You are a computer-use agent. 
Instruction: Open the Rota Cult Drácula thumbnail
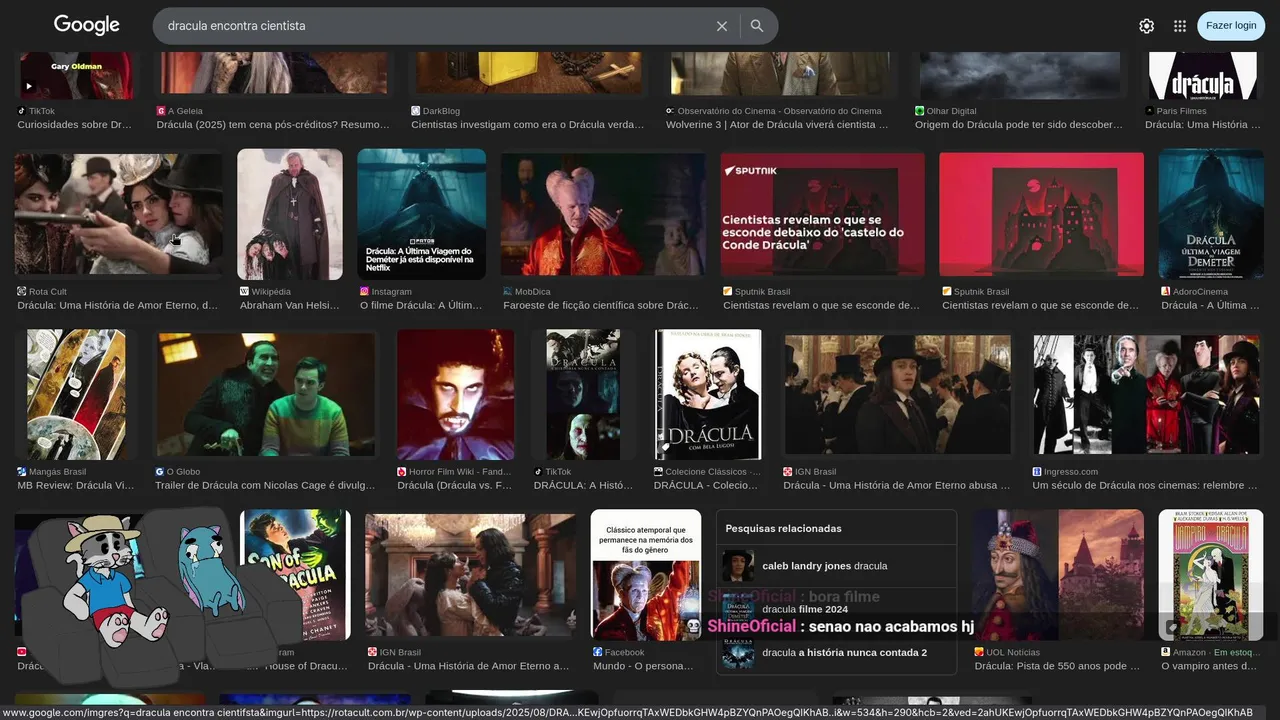(118, 214)
